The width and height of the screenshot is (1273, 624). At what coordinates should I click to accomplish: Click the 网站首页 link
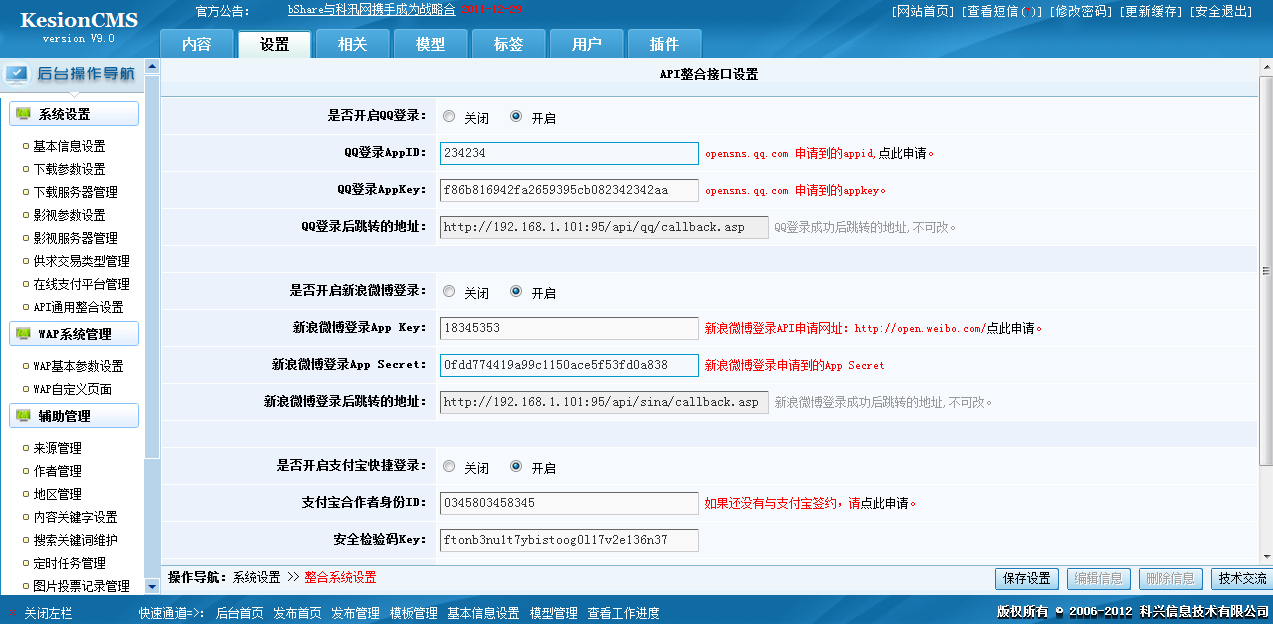pyautogui.click(x=923, y=11)
